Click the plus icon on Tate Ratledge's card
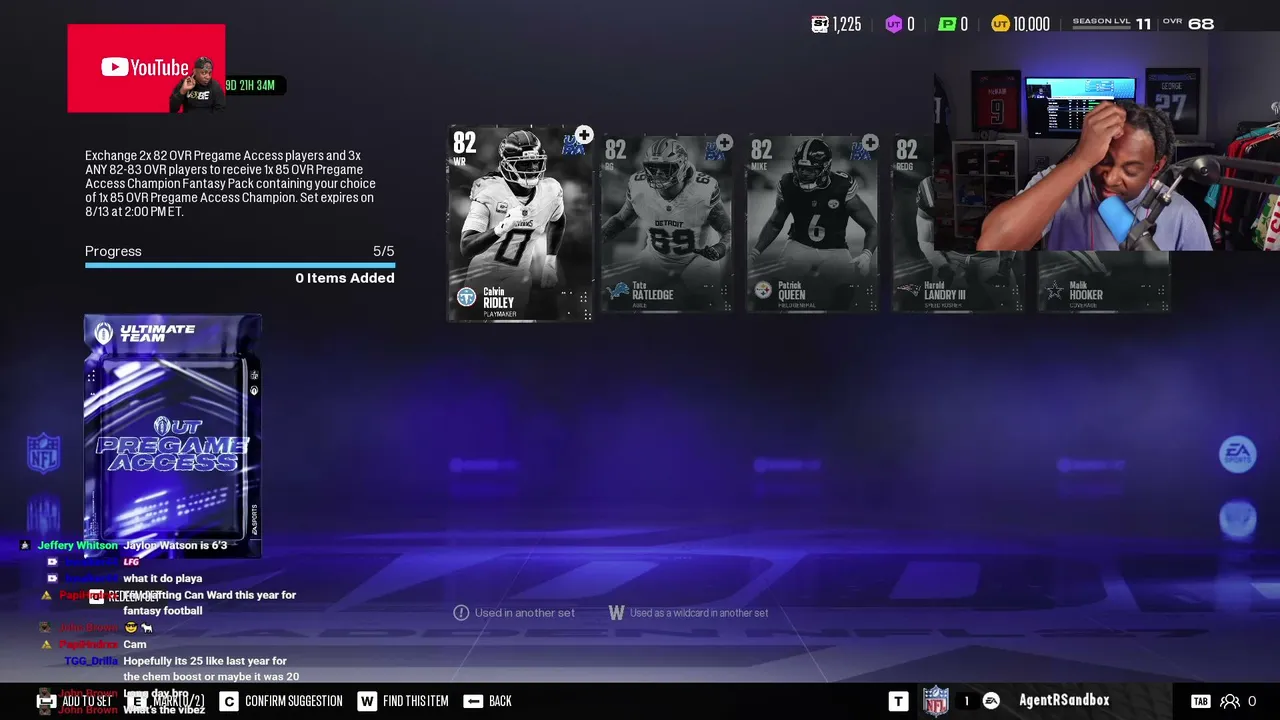The image size is (1280, 720). click(x=725, y=143)
